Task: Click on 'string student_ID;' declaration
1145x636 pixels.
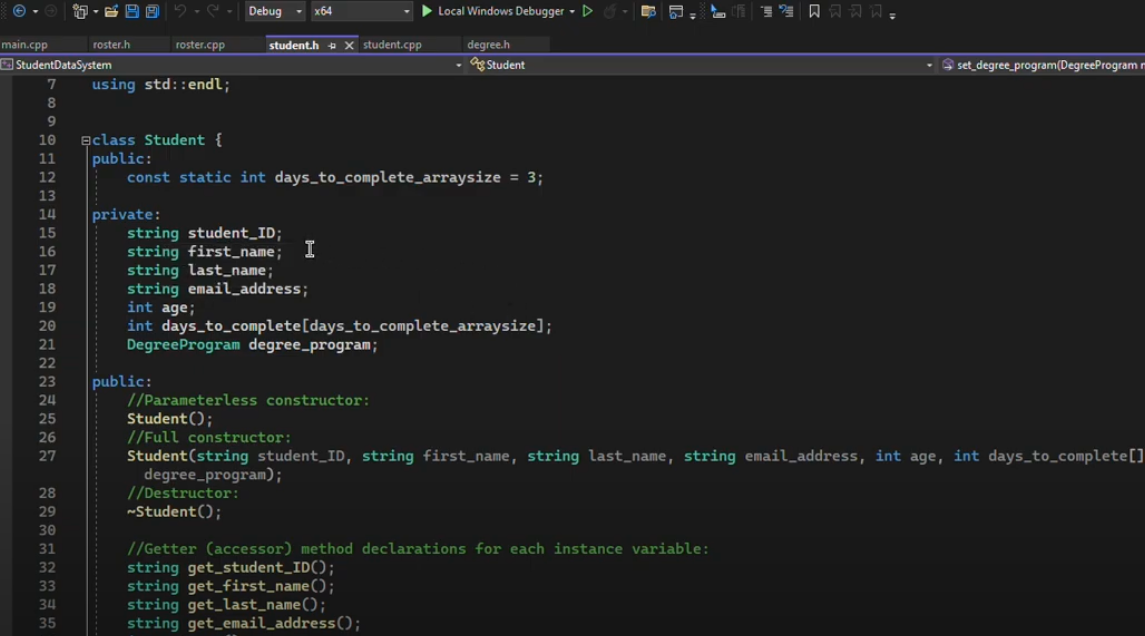Action: click(x=204, y=233)
